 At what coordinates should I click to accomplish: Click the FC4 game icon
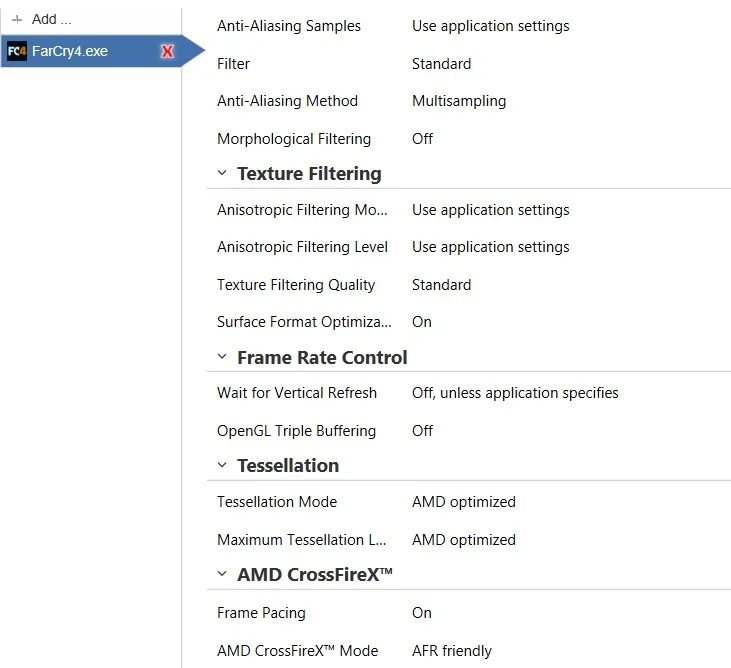[17, 51]
